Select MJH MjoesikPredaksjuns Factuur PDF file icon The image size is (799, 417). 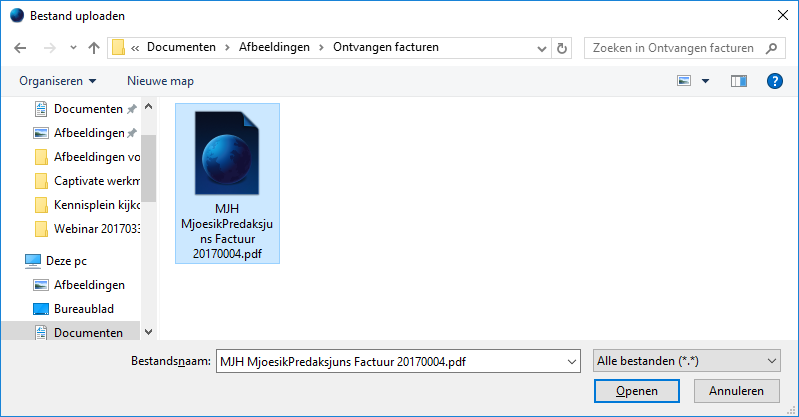pyautogui.click(x=227, y=153)
